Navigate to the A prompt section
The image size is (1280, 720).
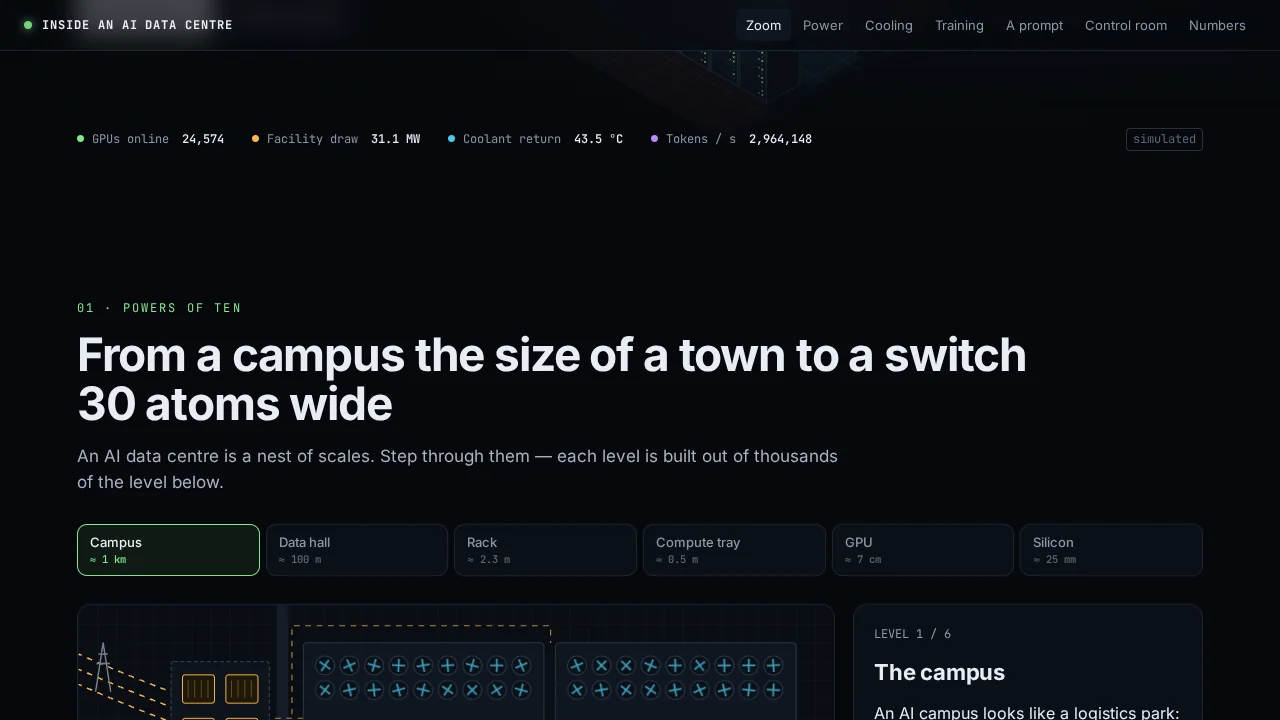click(1034, 25)
